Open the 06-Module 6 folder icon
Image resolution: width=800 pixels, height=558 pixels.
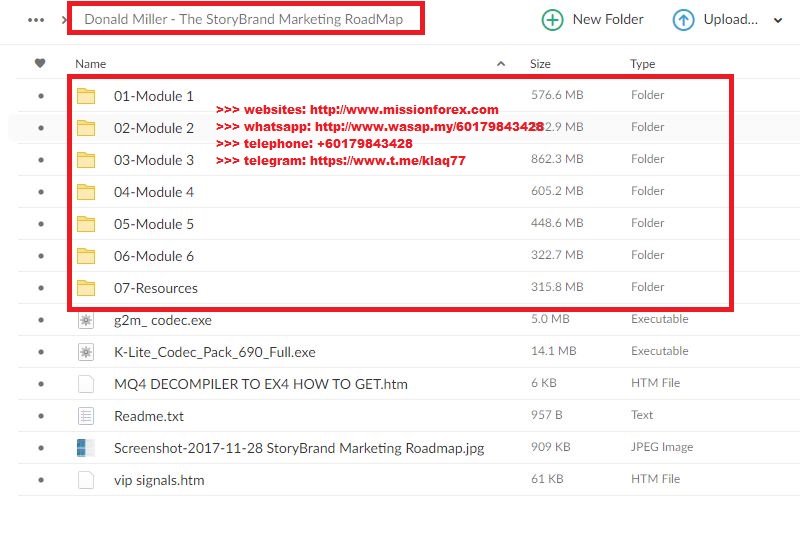point(86,256)
